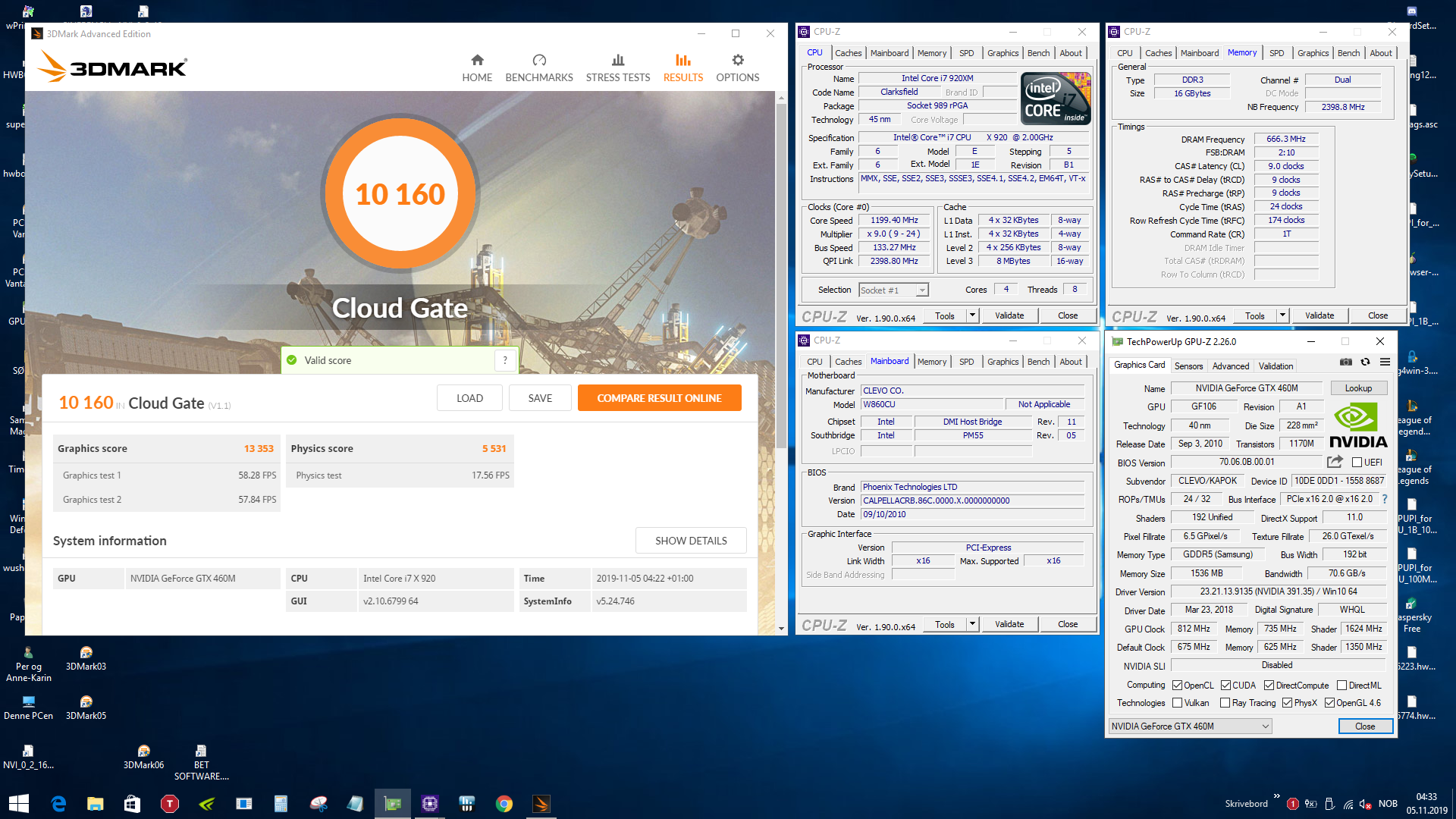Screen dimensions: 1456x819
Task: Switch to GPU-Z via taskbar icon
Action: point(393,804)
